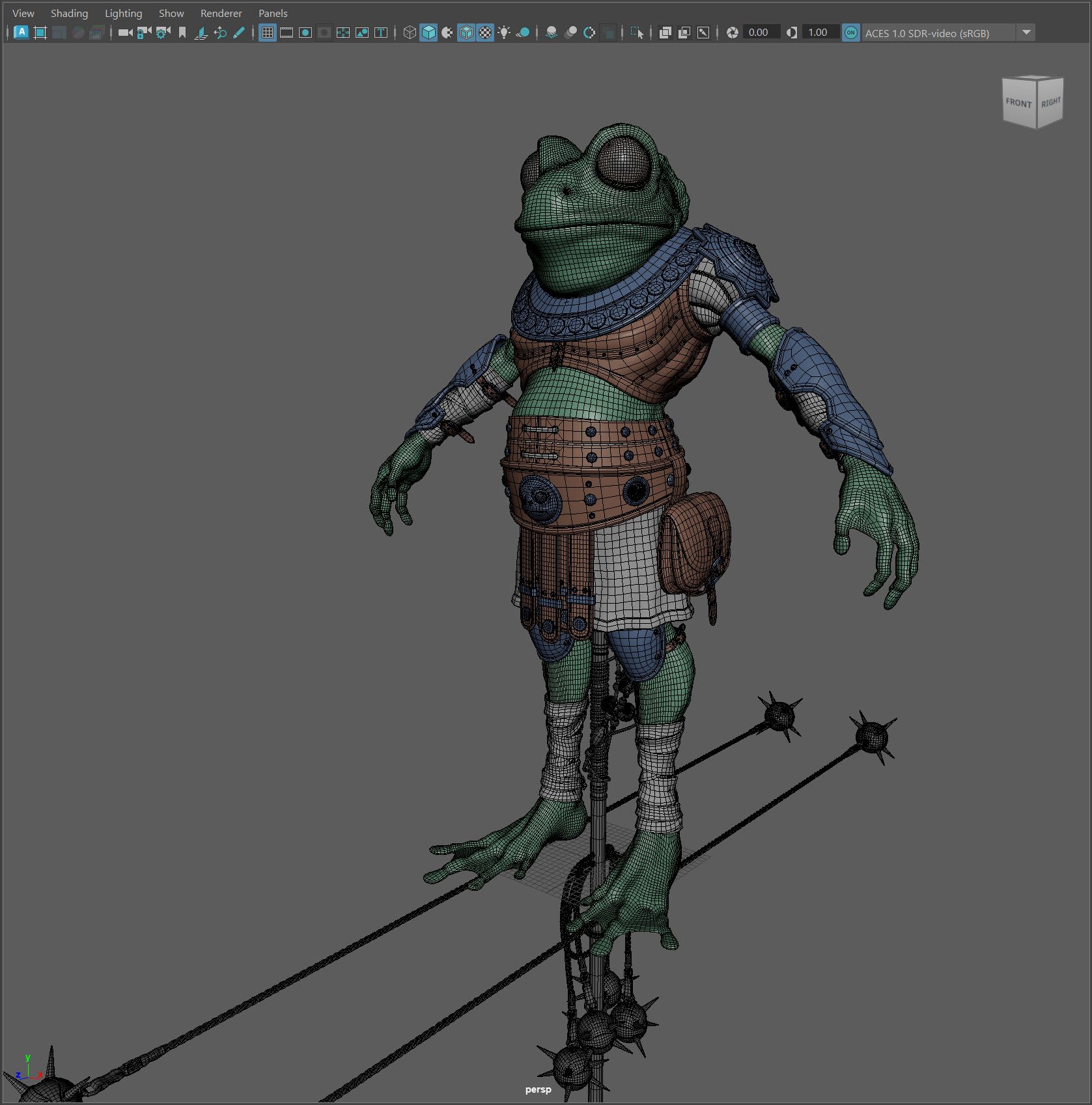The width and height of the screenshot is (1092, 1105).
Task: Toggle the Film Gate overlay
Action: coord(287,33)
